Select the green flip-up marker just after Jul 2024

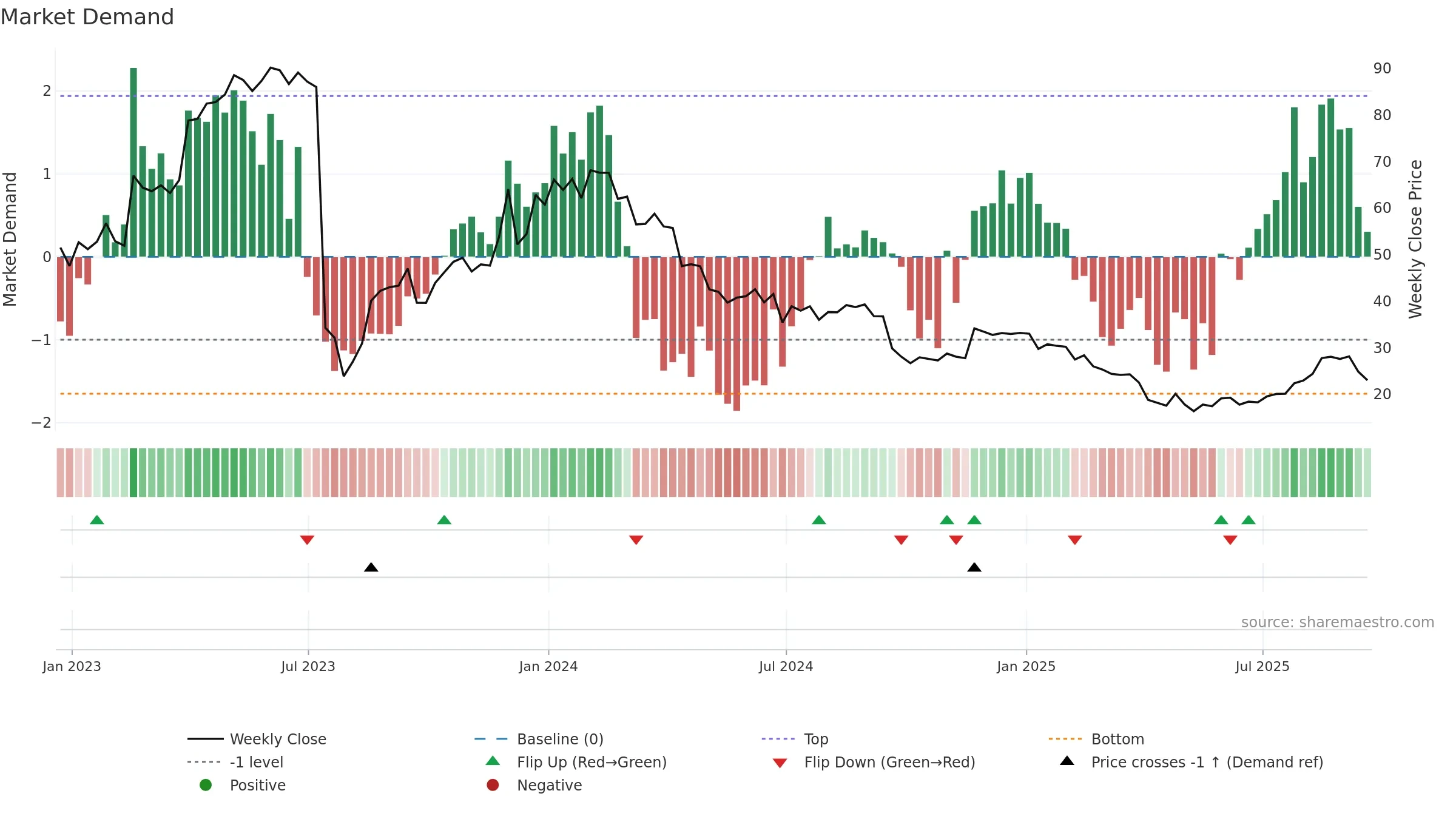point(819,520)
